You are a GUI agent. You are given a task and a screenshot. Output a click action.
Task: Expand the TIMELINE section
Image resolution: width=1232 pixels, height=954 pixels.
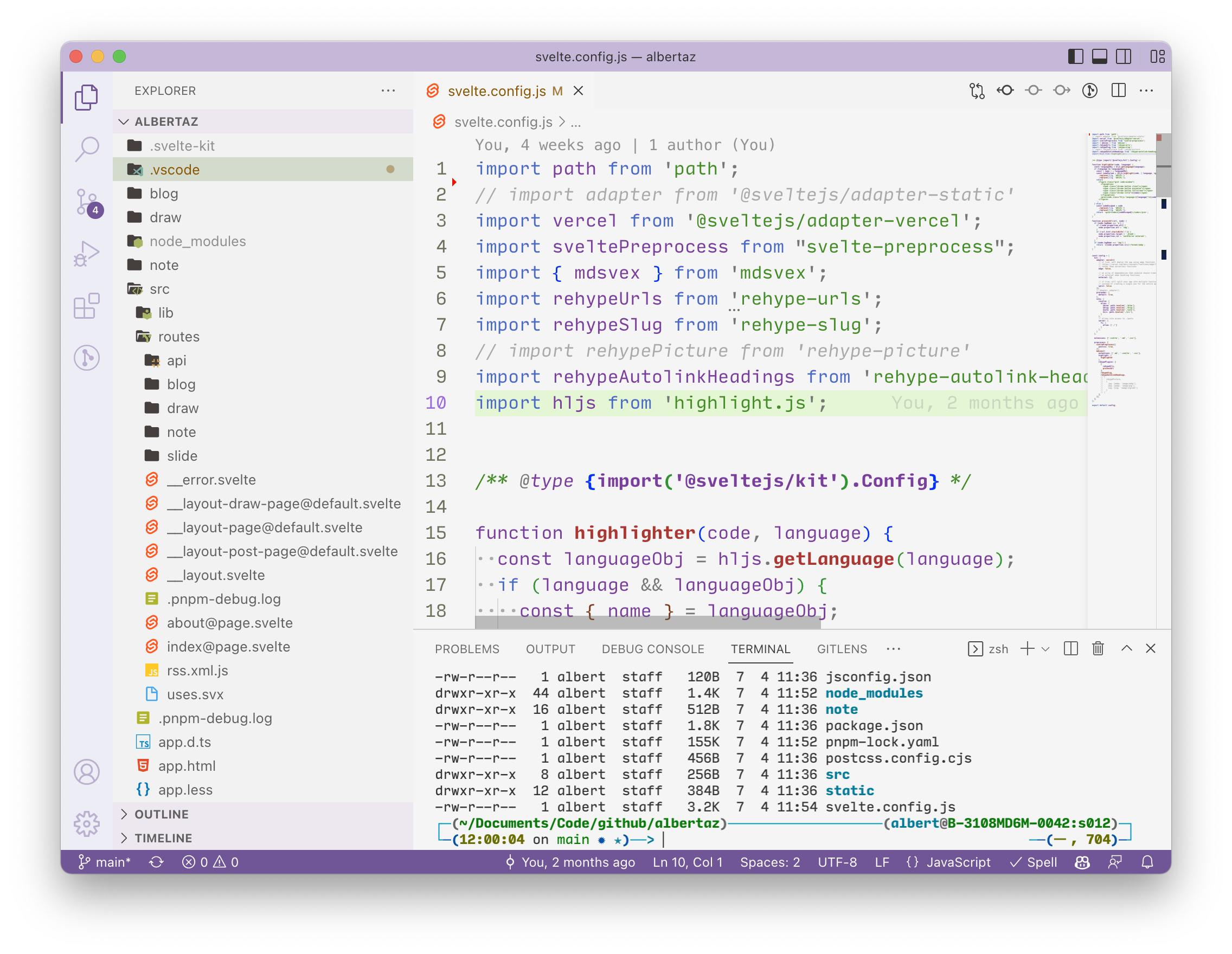[163, 838]
